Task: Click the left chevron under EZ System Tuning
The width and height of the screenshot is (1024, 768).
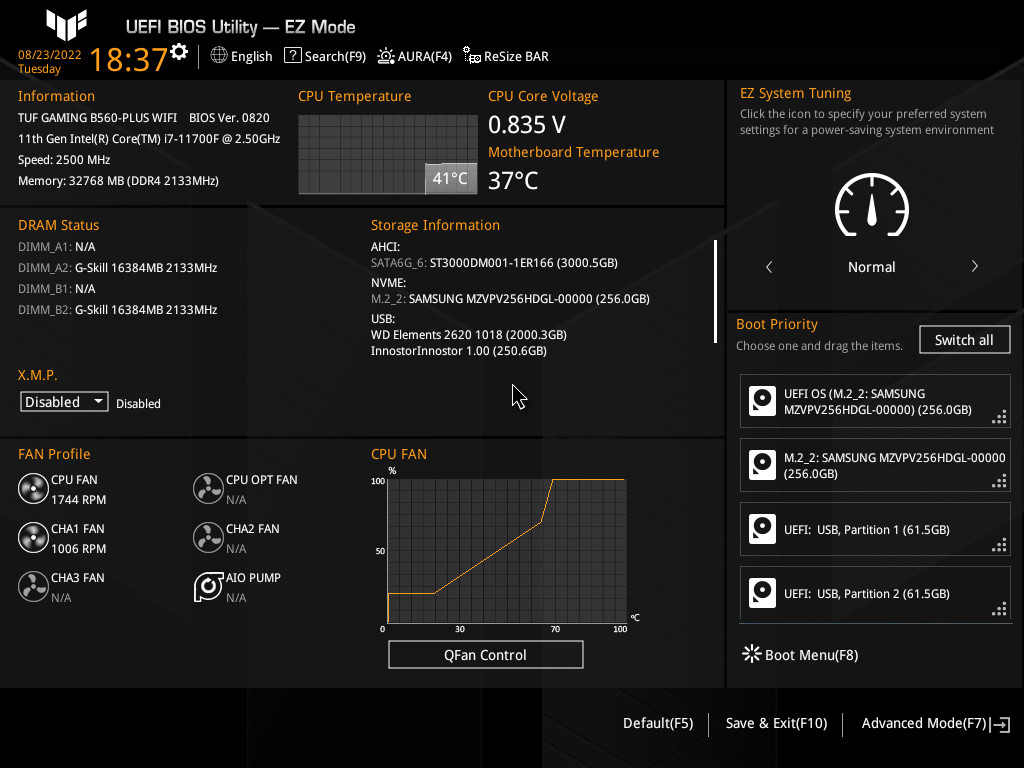Action: tap(769, 267)
